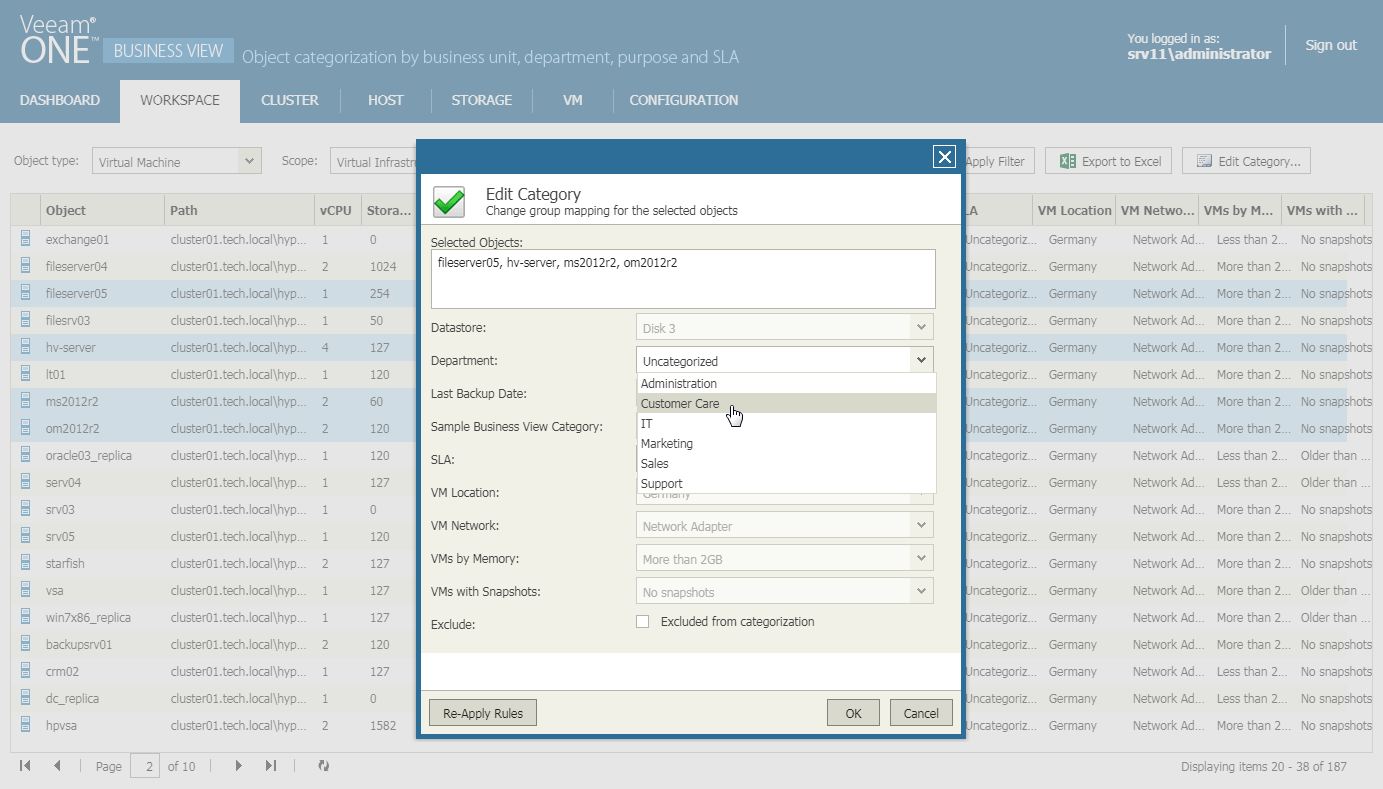Image resolution: width=1383 pixels, height=789 pixels.
Task: Choose IT in Department list
Action: (x=786, y=424)
